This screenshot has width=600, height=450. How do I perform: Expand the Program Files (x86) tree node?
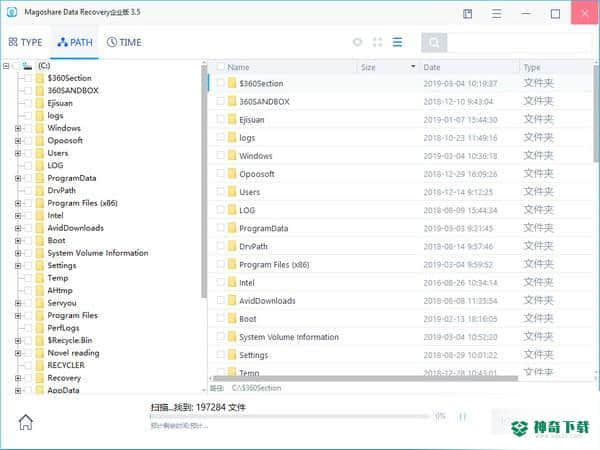click(x=18, y=203)
